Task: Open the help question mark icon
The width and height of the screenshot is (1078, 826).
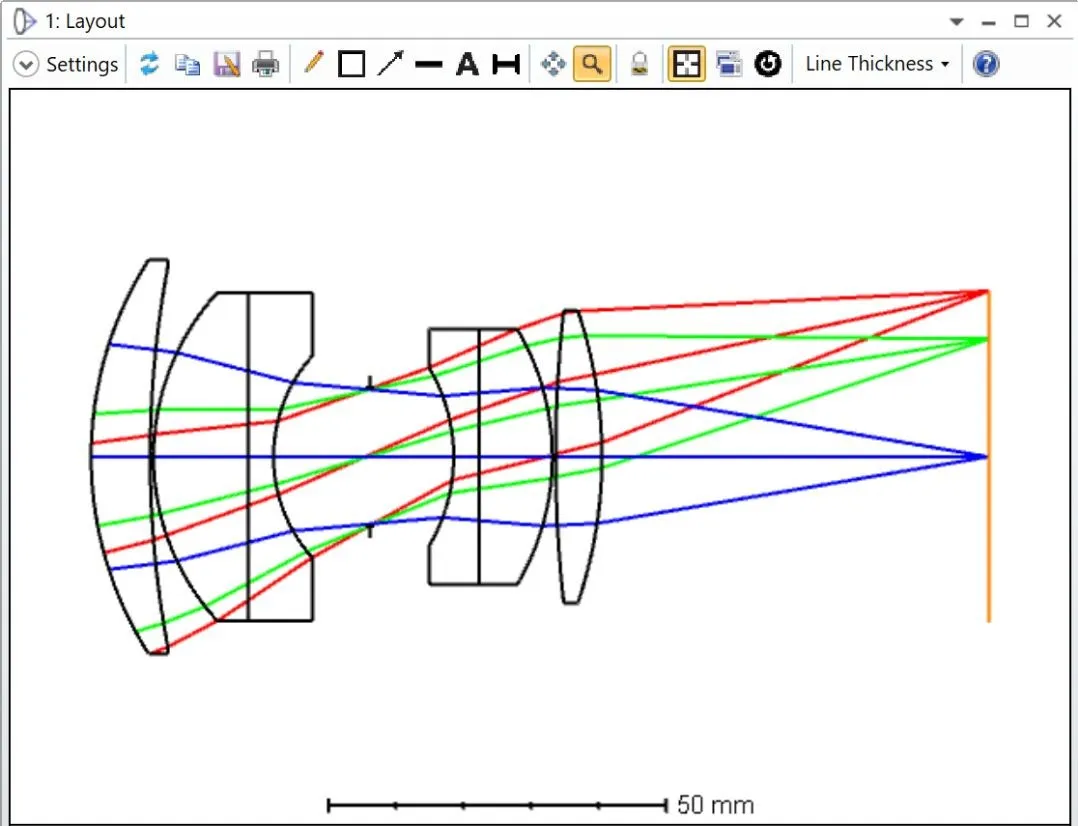Action: tap(986, 65)
